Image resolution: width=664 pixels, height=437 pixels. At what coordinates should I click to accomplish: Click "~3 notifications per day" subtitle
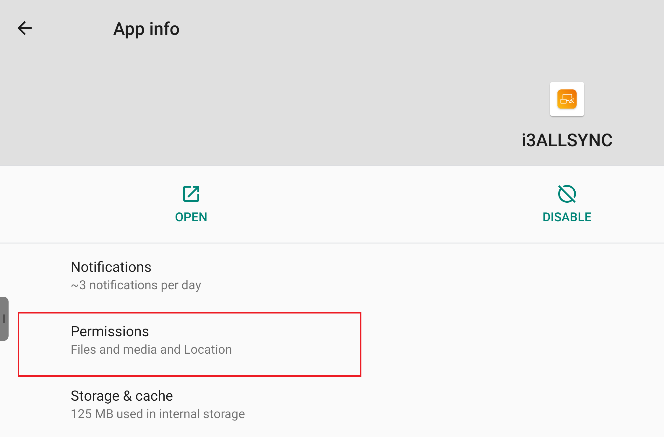click(136, 285)
